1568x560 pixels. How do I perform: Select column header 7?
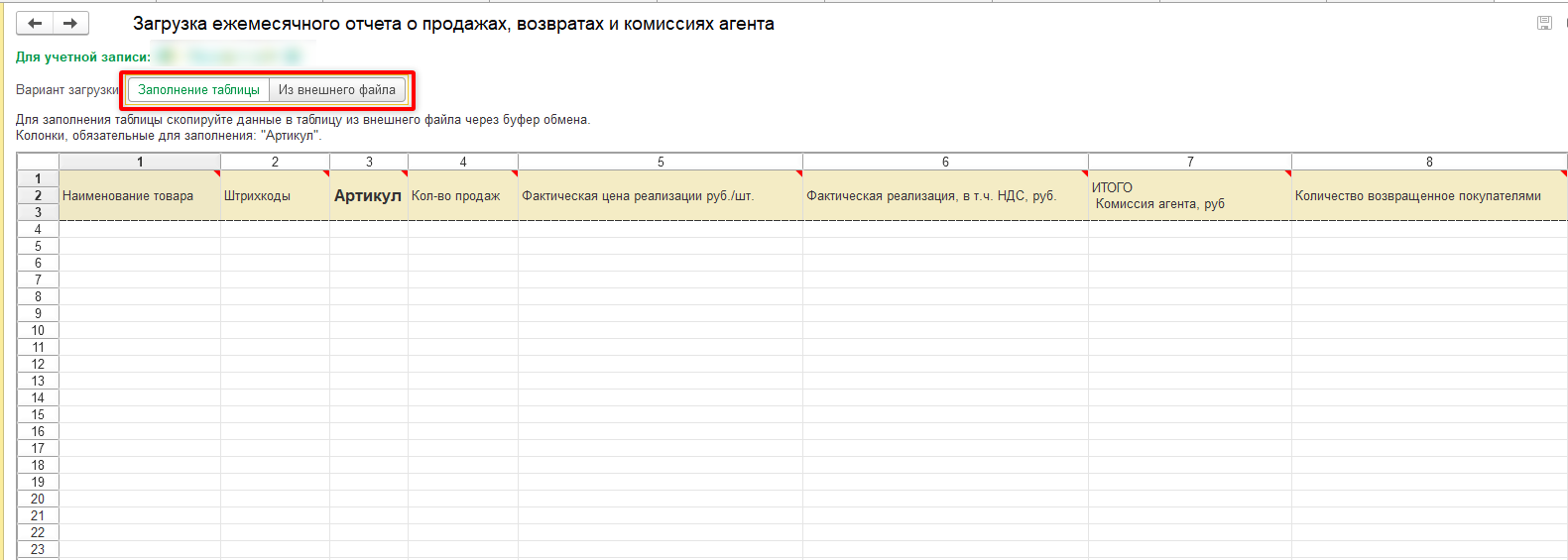coord(1190,162)
